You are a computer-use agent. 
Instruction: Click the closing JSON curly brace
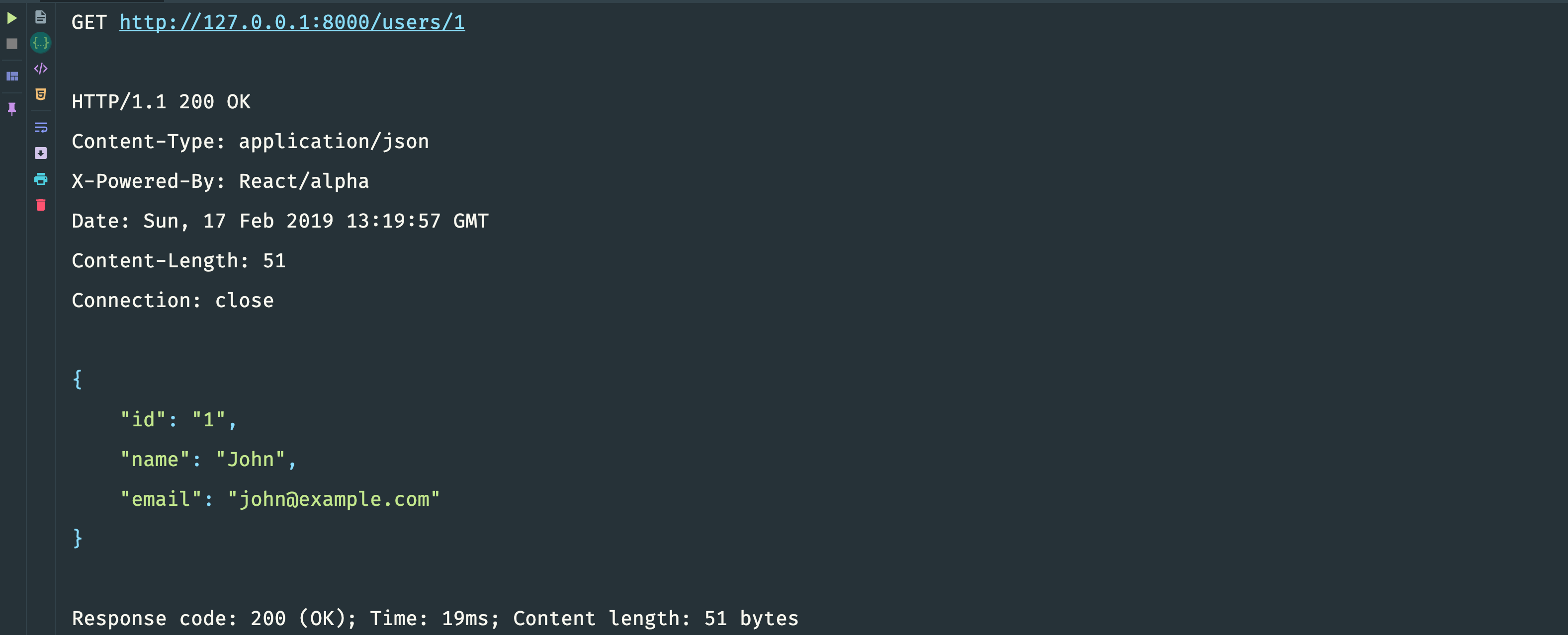coord(77,538)
